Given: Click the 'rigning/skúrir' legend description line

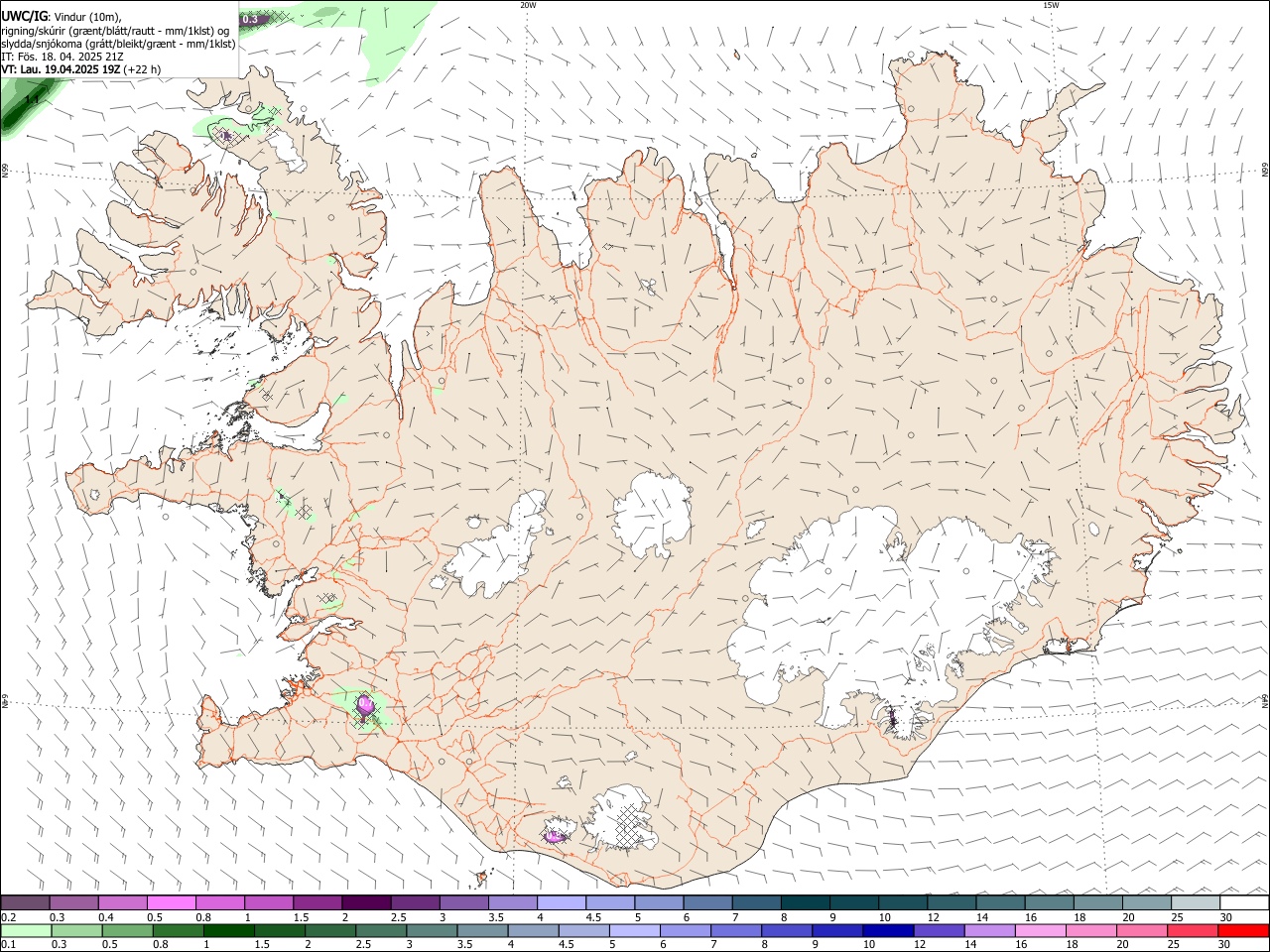Looking at the screenshot, I should click(x=115, y=31).
